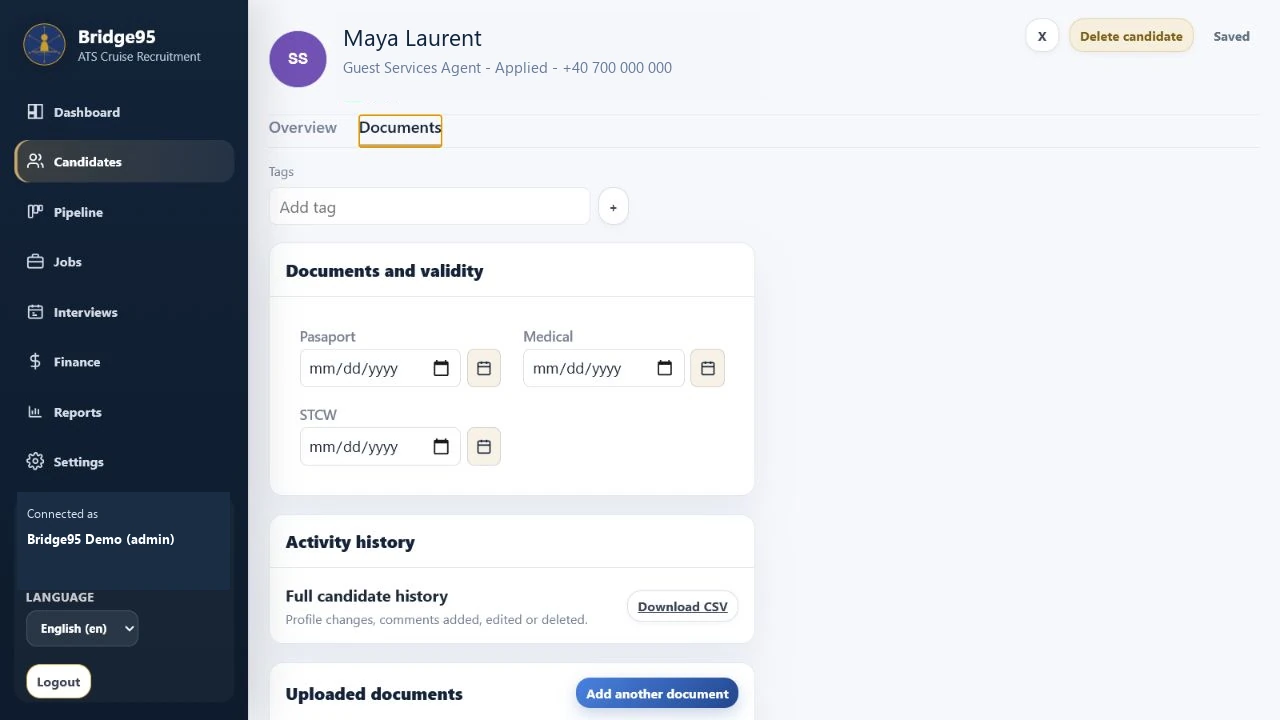This screenshot has width=1280, height=720.
Task: Focus the Add tag input field
Action: pyautogui.click(x=430, y=207)
